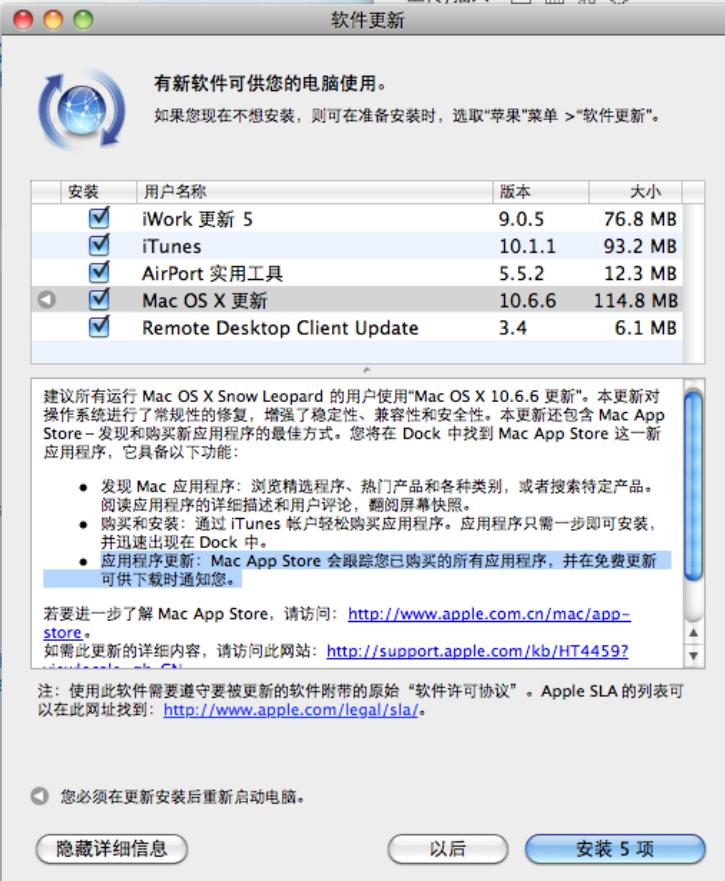Click restart-required icon beside Mac OS X 更新
The height and width of the screenshot is (881, 725).
[x=47, y=299]
